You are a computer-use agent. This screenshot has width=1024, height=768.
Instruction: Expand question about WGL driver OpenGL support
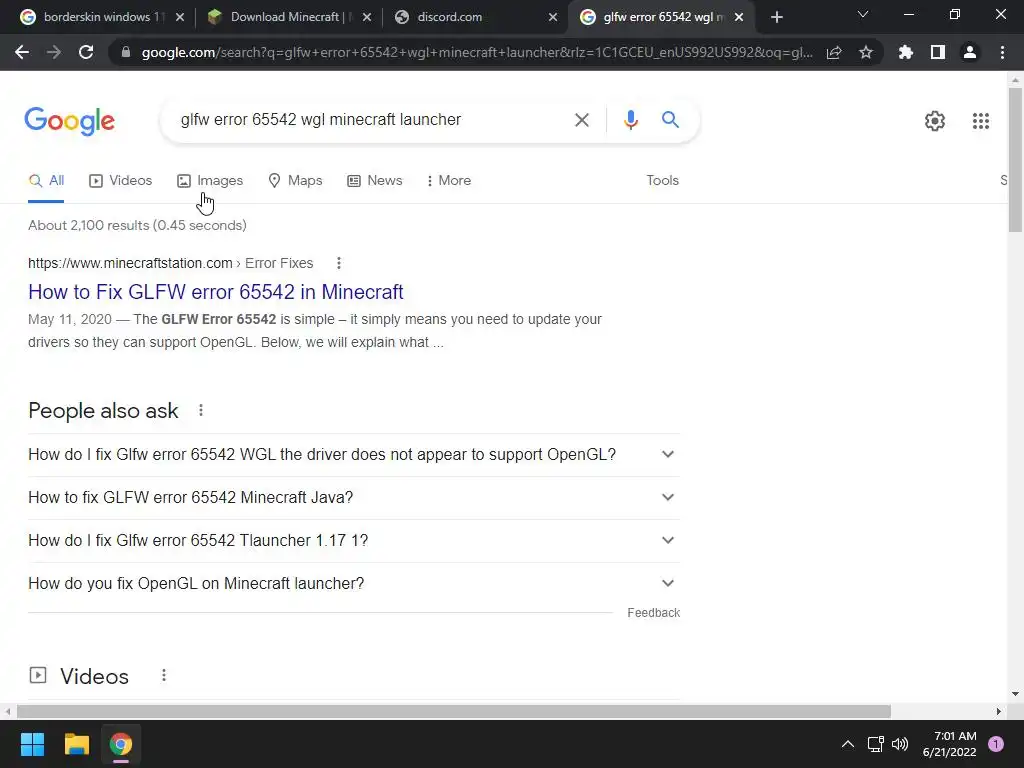354,455
